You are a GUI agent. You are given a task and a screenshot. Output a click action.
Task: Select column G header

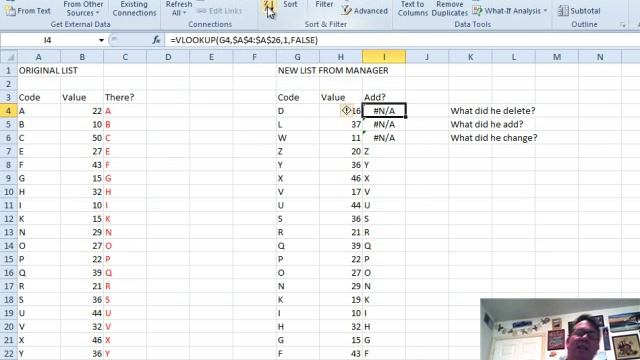click(x=297, y=57)
